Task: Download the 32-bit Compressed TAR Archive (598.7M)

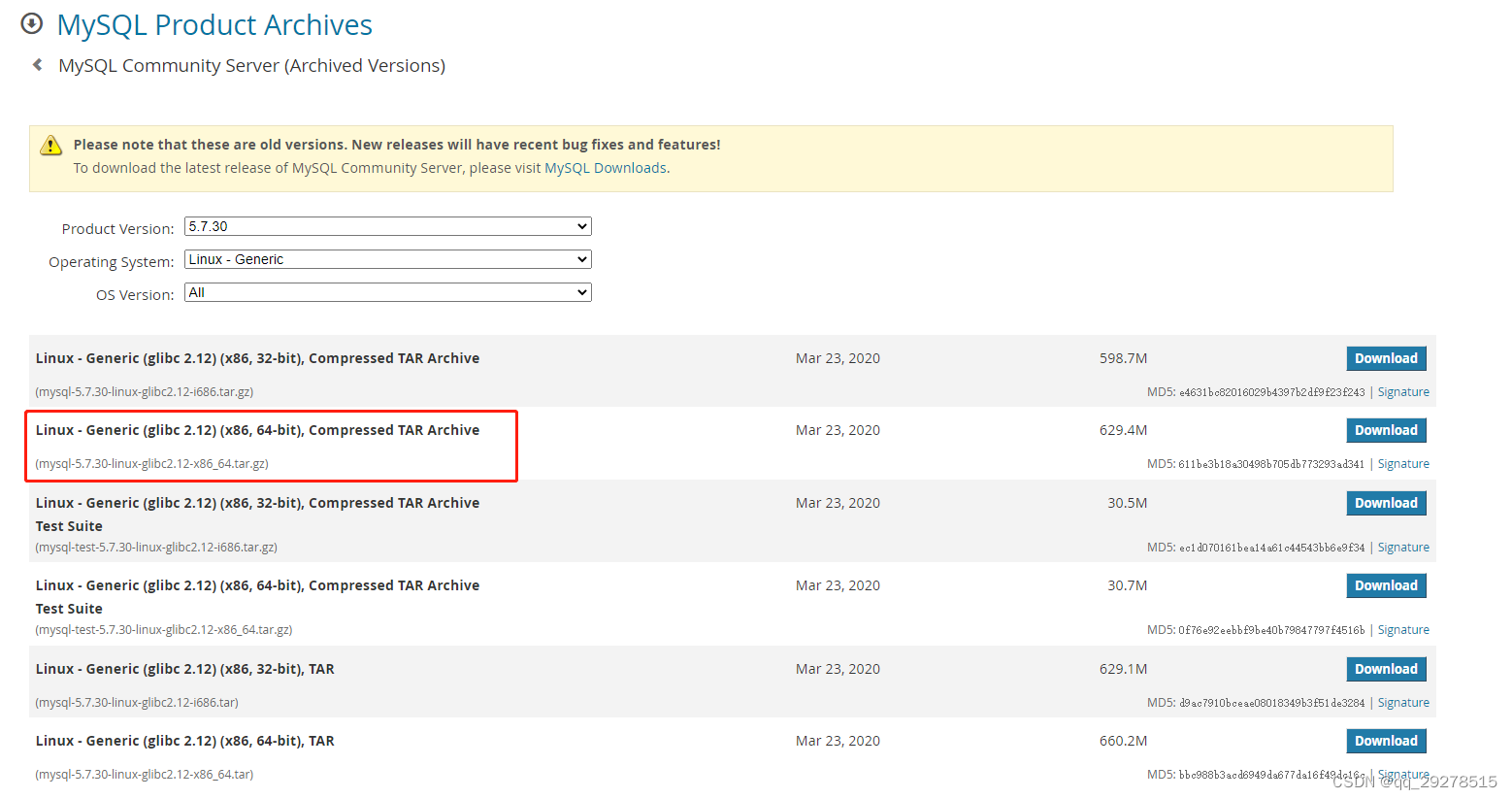Action: 1386,358
